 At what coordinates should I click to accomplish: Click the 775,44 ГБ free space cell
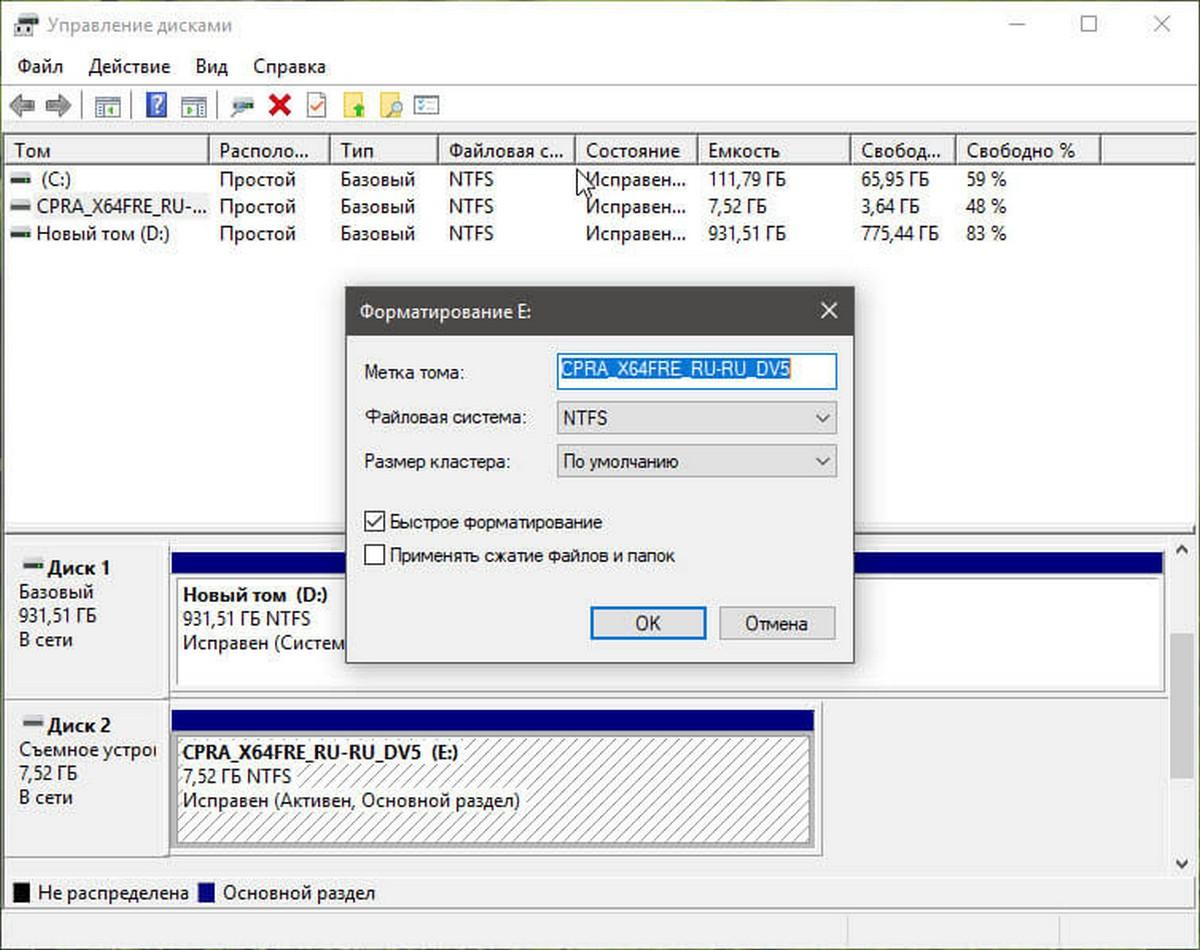pyautogui.click(x=899, y=234)
